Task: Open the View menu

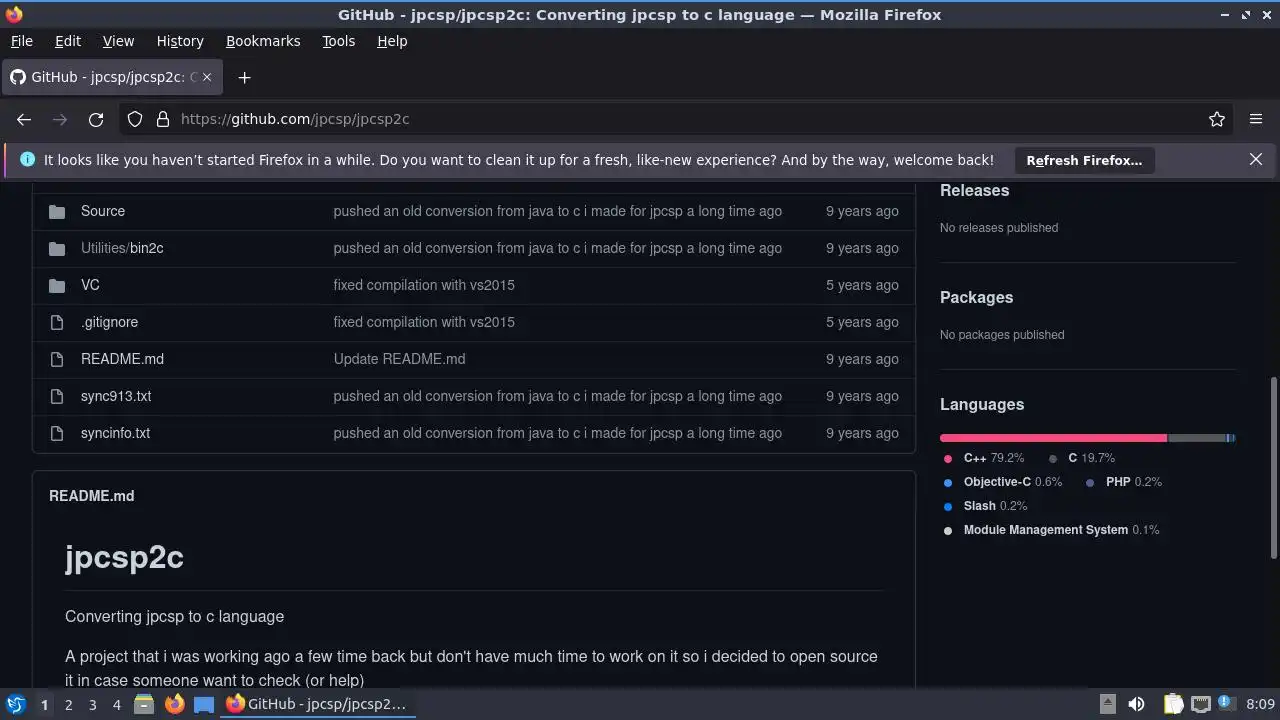Action: tap(118, 41)
